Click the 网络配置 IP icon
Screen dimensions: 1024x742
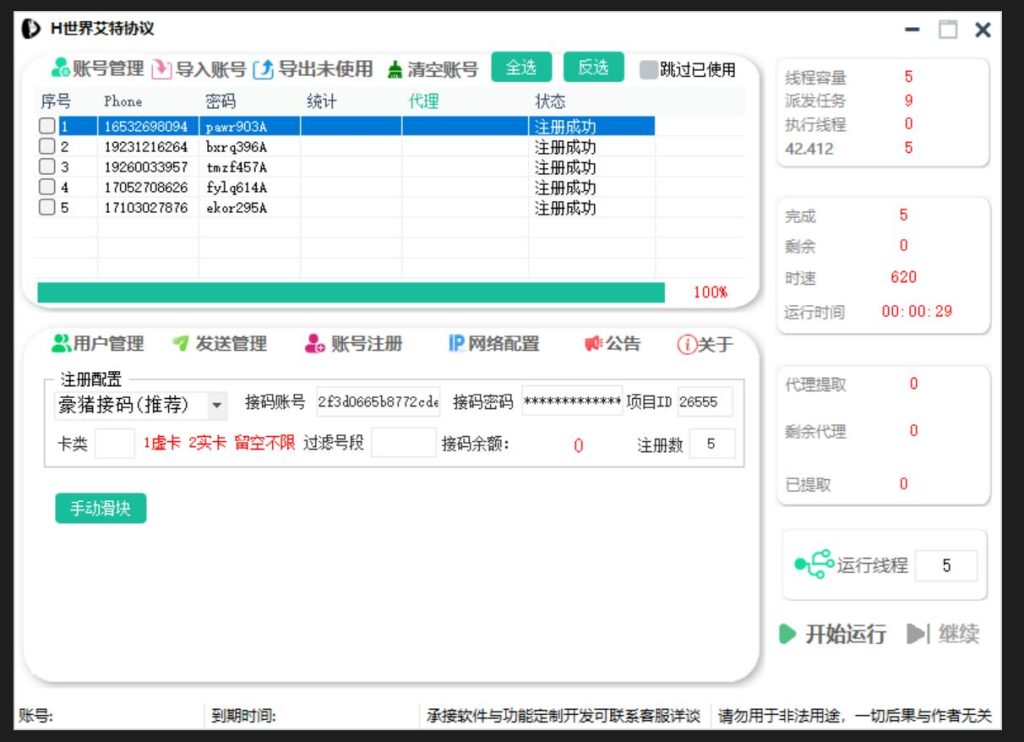456,344
